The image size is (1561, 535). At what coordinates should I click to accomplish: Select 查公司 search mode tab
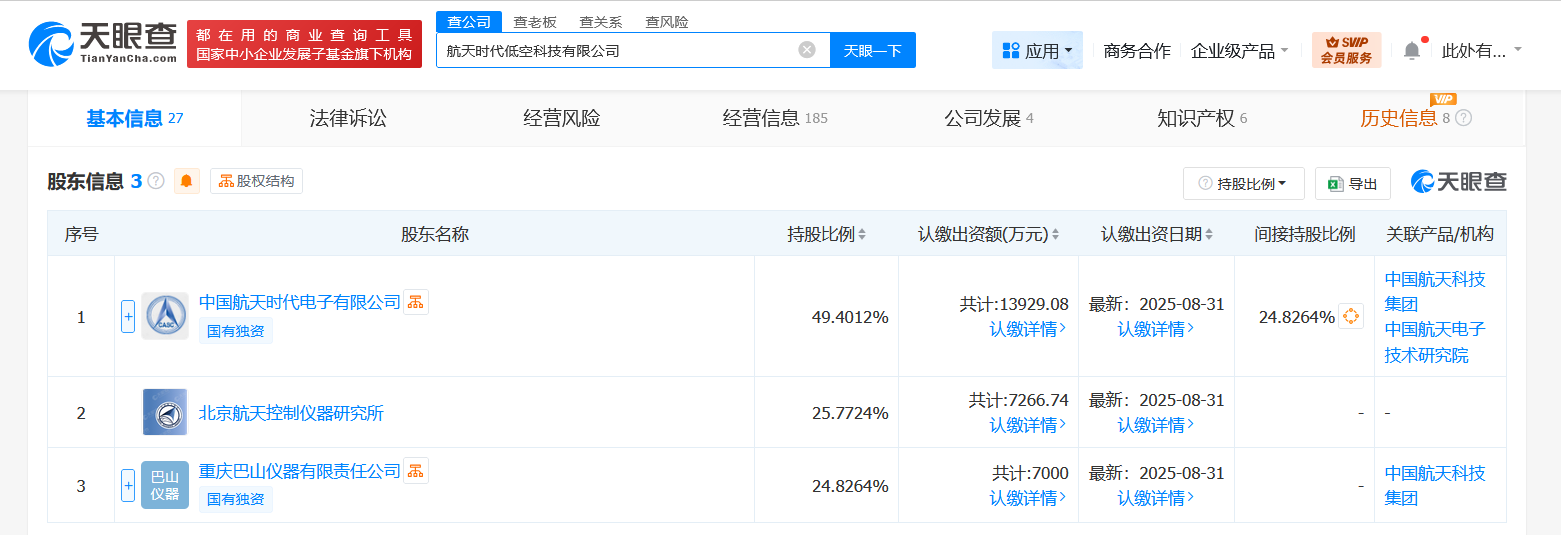469,22
